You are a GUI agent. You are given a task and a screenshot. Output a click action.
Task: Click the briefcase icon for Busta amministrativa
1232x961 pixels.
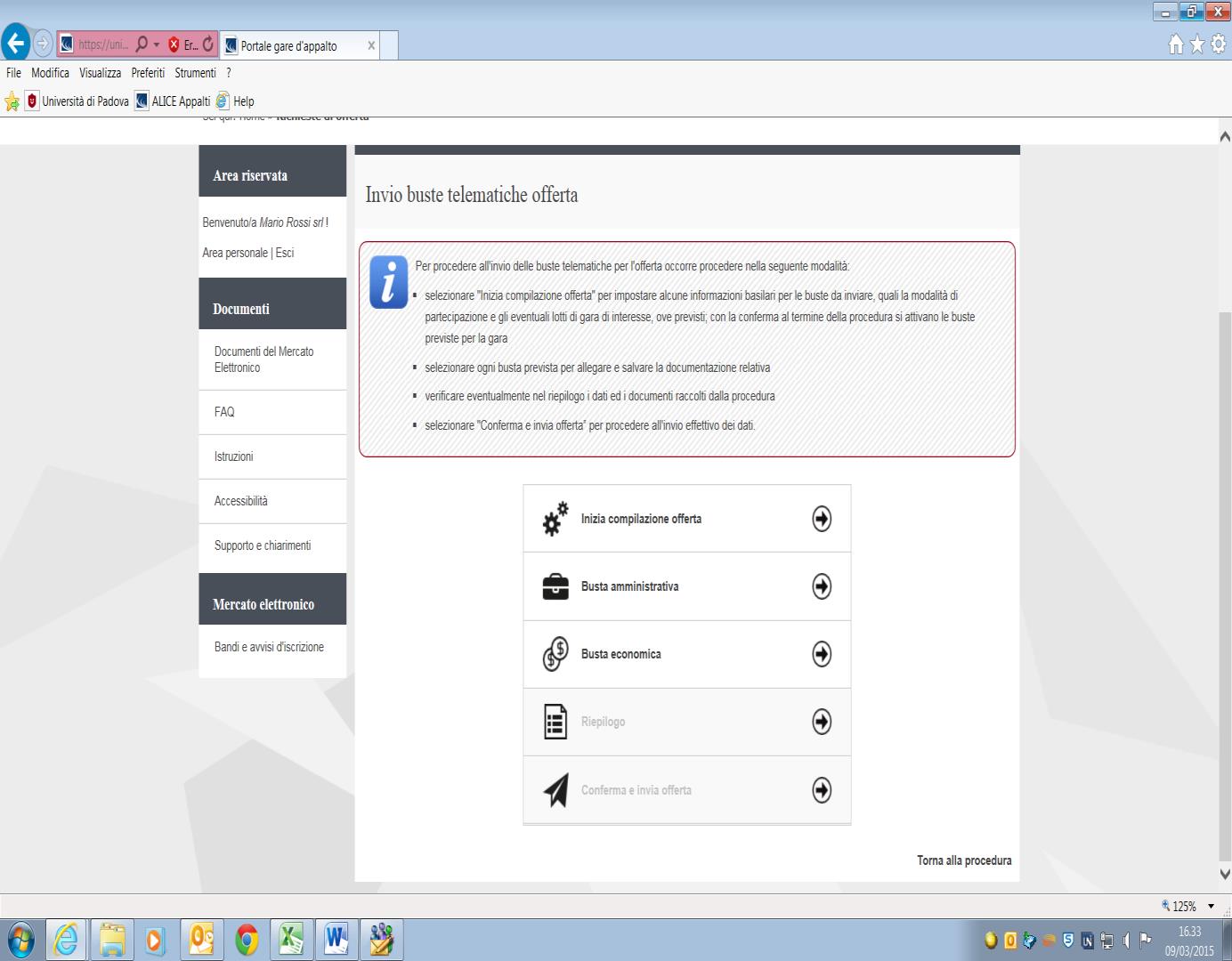coord(555,587)
